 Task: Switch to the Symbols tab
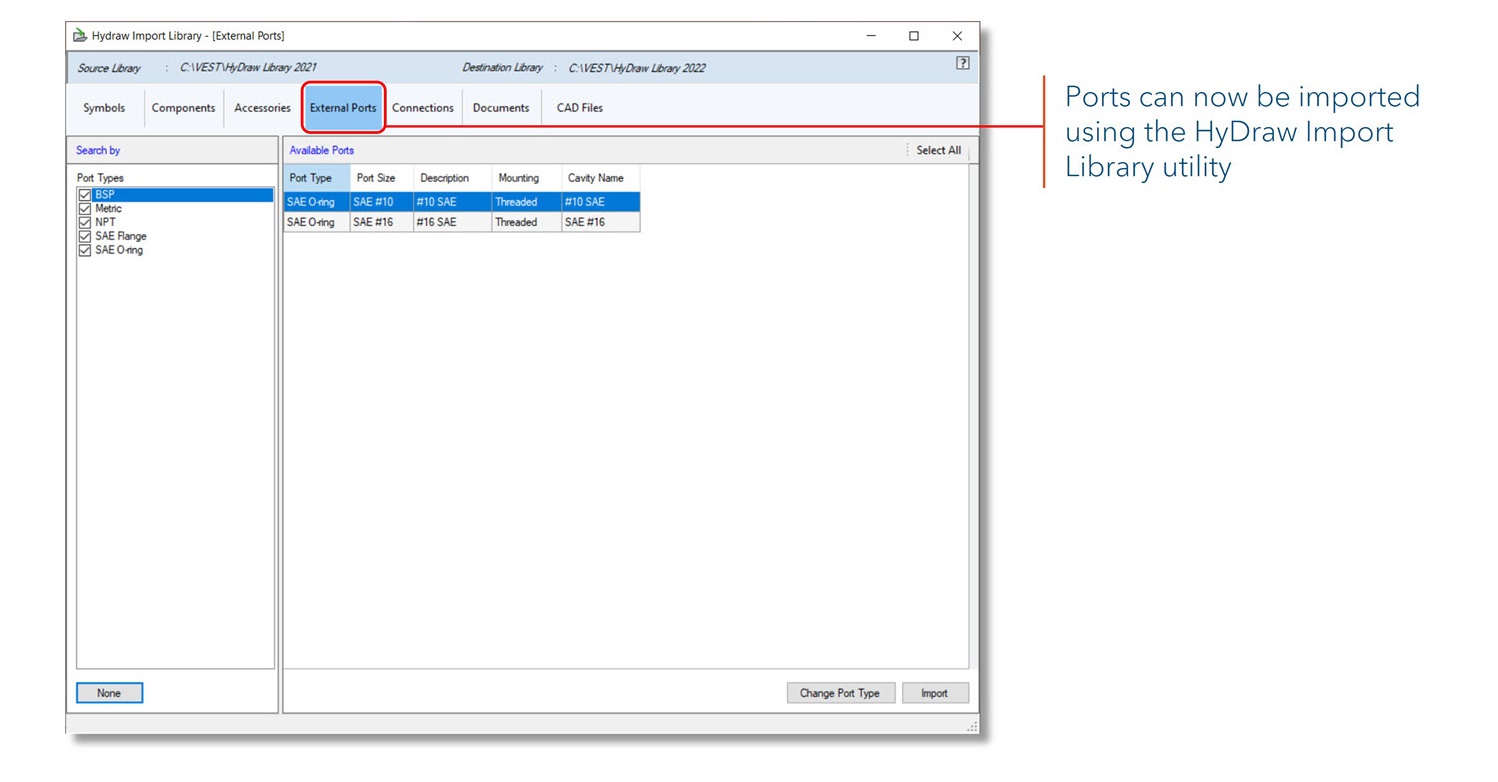click(104, 108)
